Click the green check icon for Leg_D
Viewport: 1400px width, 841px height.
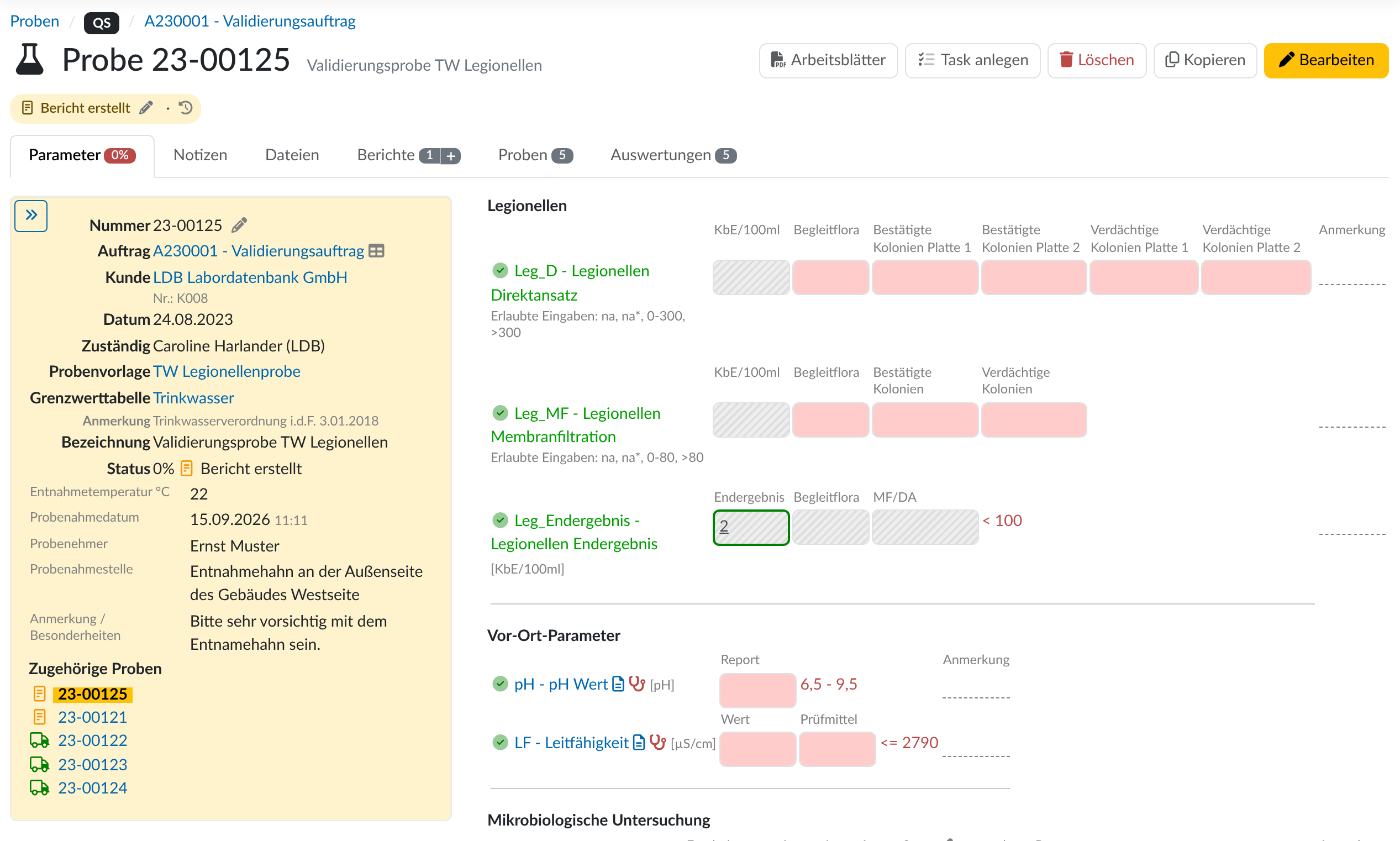[x=501, y=270]
